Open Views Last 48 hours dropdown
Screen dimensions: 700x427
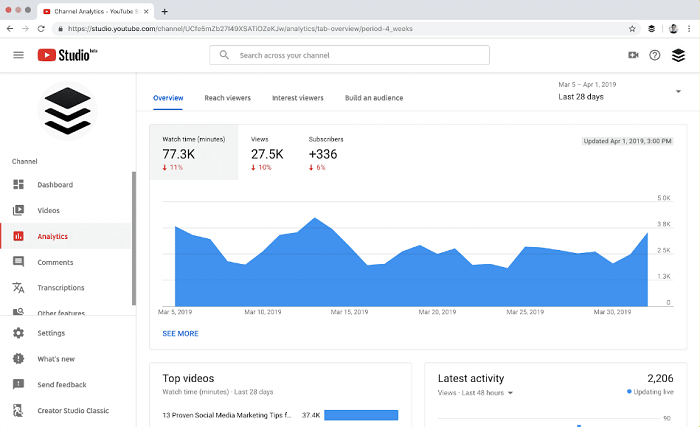tap(476, 393)
